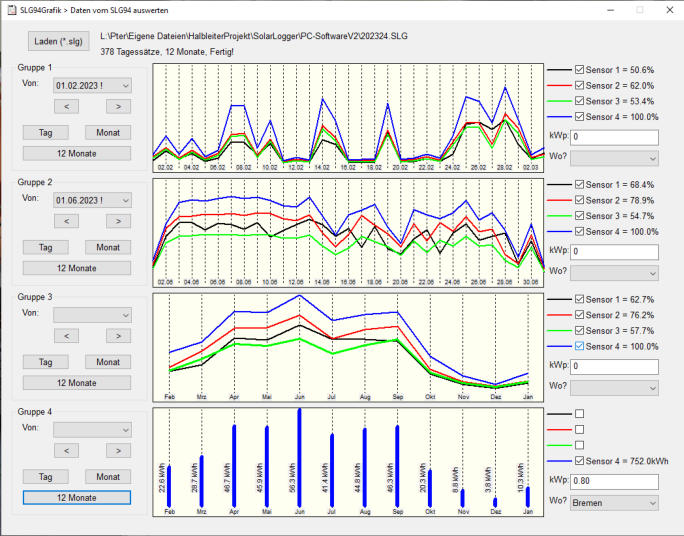Disable Sensor 4 = 752.0kWh checkbox
Image resolution: width=684 pixels, height=536 pixels.
(579, 460)
